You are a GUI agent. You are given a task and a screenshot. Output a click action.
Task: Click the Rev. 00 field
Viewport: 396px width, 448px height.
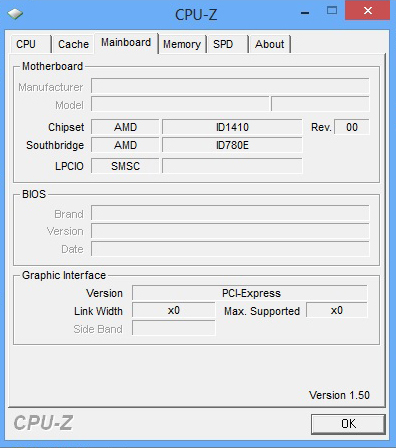click(352, 127)
